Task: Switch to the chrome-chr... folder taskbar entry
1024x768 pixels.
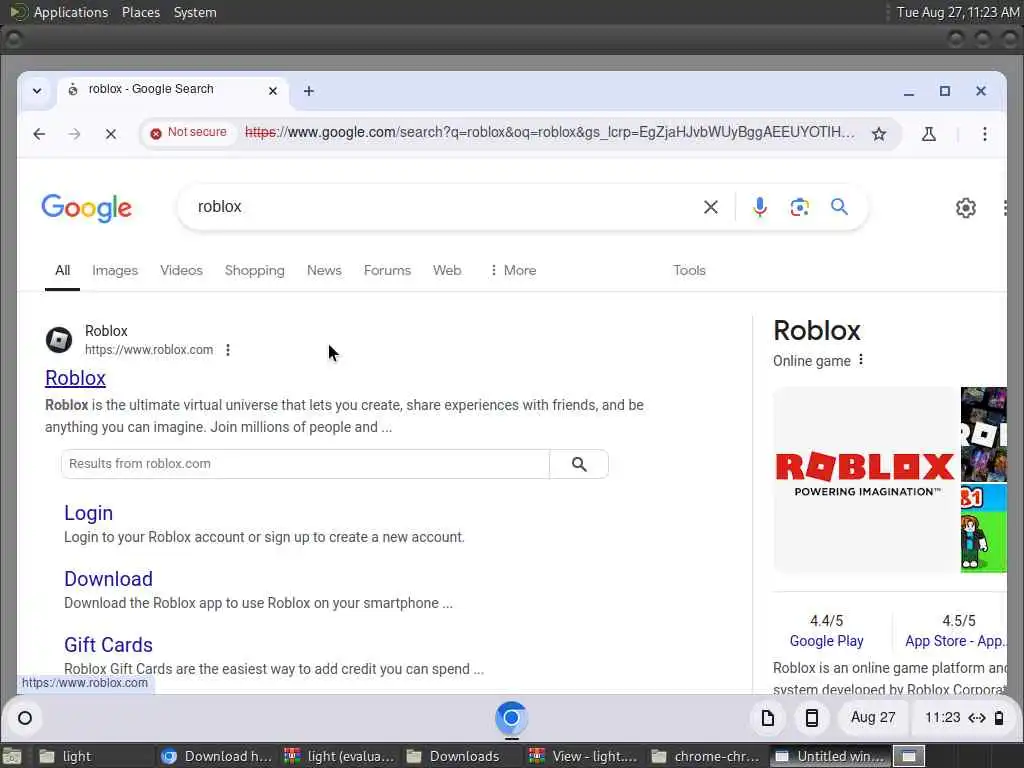Action: (709, 756)
